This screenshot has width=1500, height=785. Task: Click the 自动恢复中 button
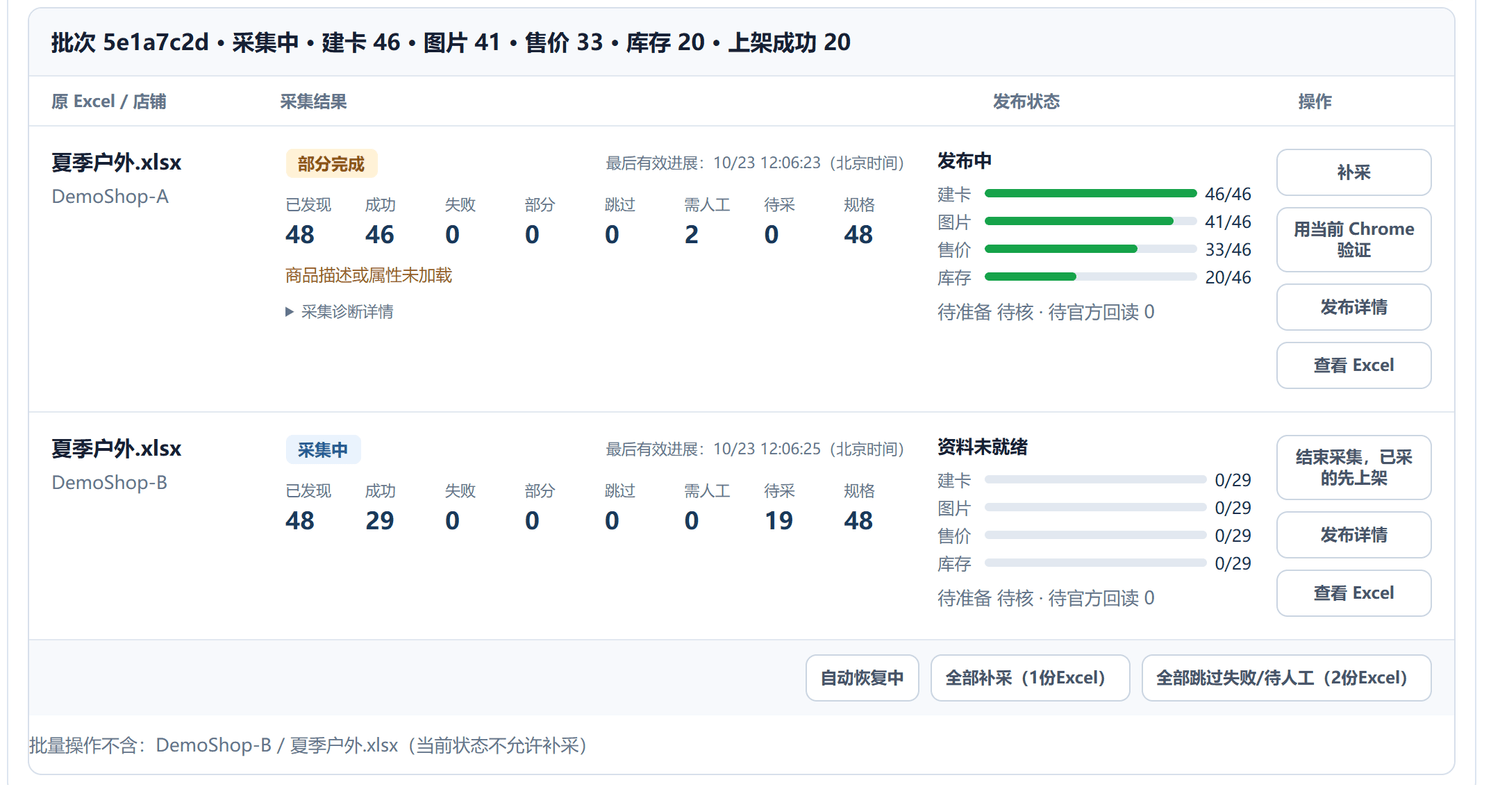[x=862, y=678]
